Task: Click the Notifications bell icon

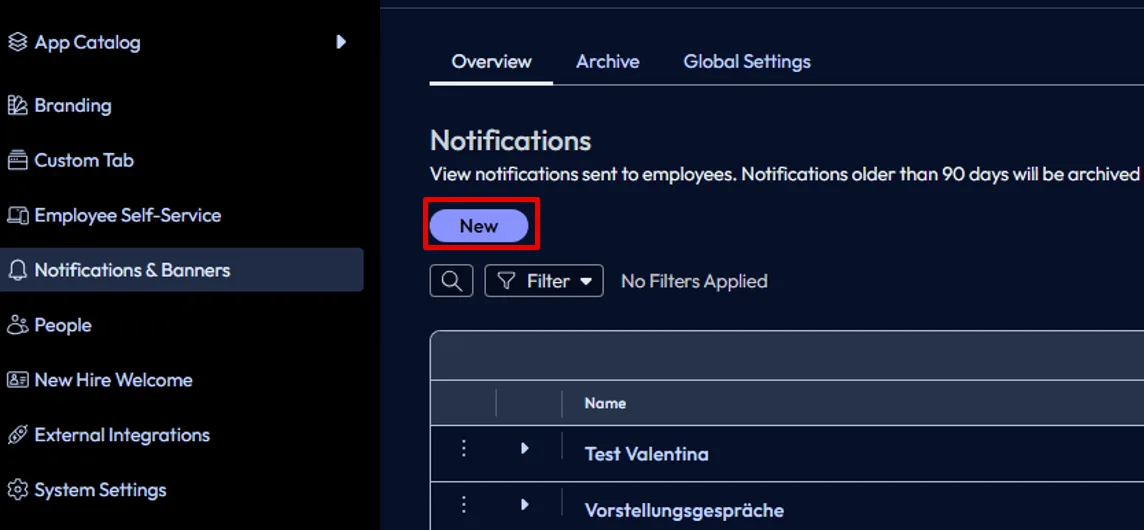Action: click(x=18, y=270)
